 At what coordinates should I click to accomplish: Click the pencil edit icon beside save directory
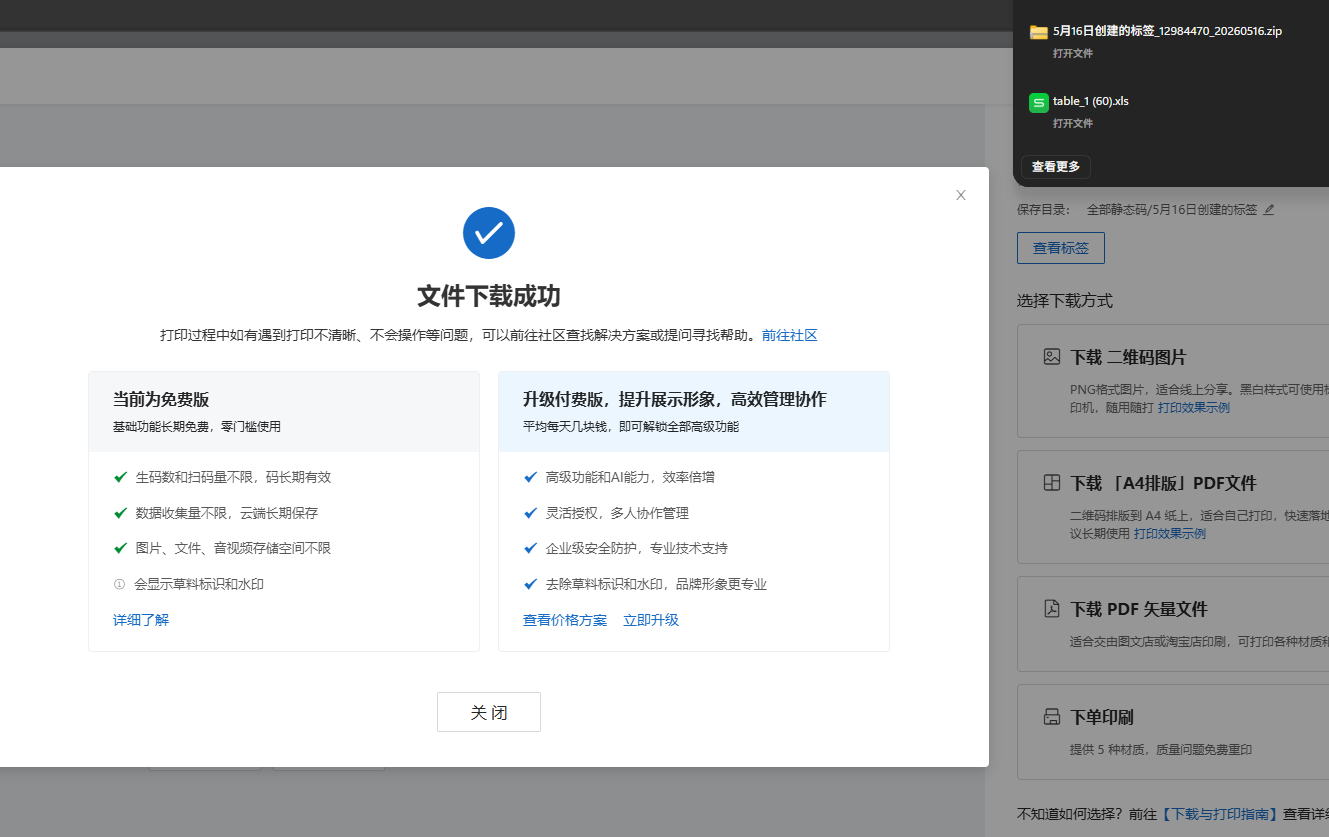coord(1269,210)
